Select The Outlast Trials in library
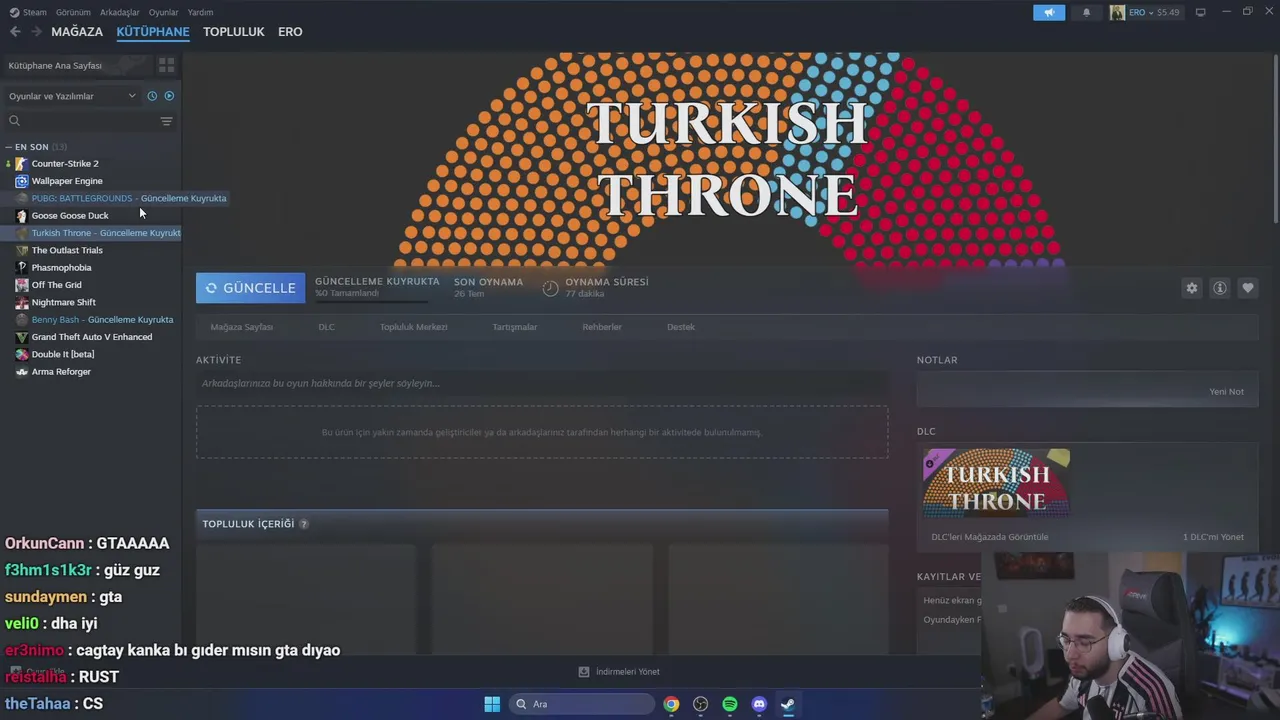The height and width of the screenshot is (720, 1280). click(67, 250)
